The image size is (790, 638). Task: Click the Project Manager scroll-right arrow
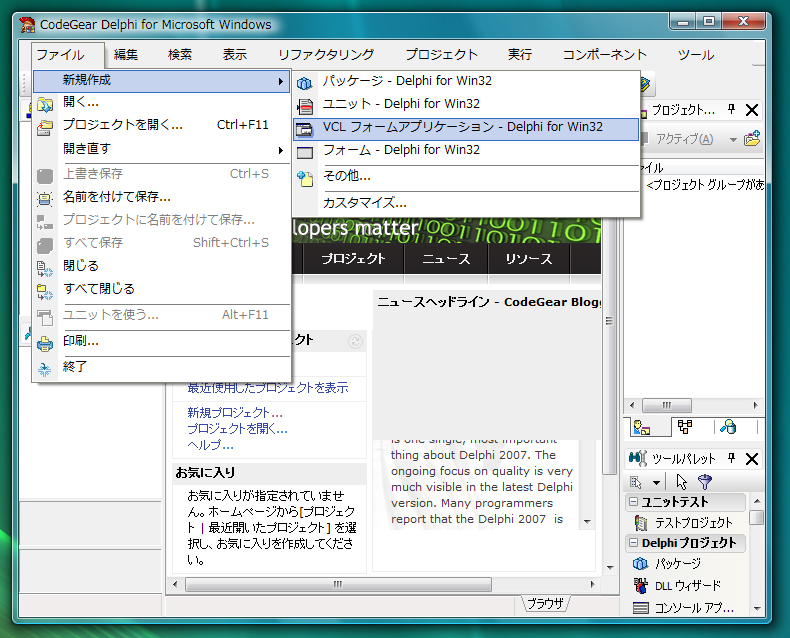click(755, 405)
